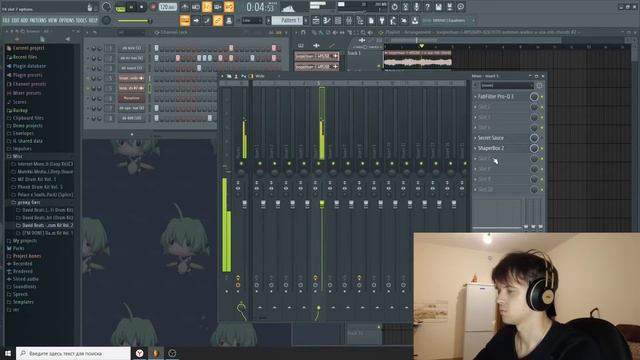Click the microphone one-click recording icon
Viewport: 640px width, 360px height.
416,7
